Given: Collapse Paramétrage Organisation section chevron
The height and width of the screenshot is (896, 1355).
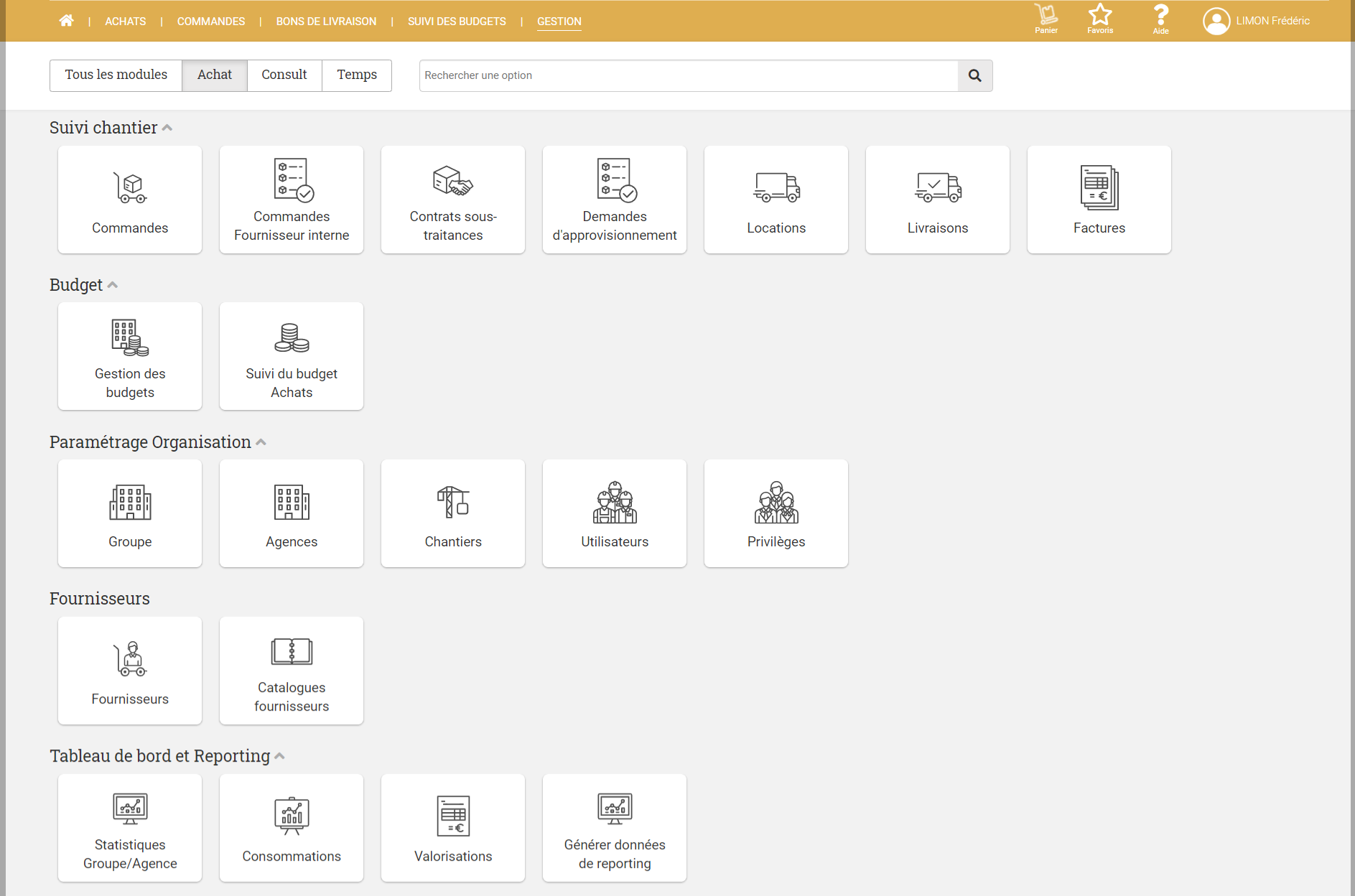Looking at the screenshot, I should click(x=261, y=442).
